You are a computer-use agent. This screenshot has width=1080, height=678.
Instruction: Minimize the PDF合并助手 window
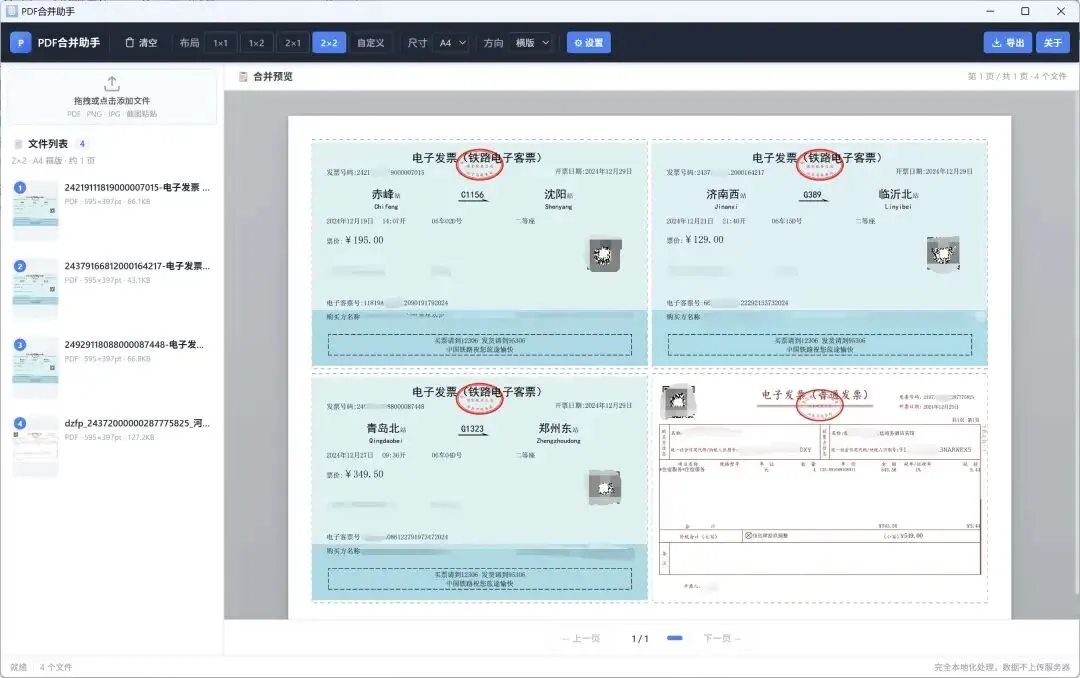coord(990,11)
